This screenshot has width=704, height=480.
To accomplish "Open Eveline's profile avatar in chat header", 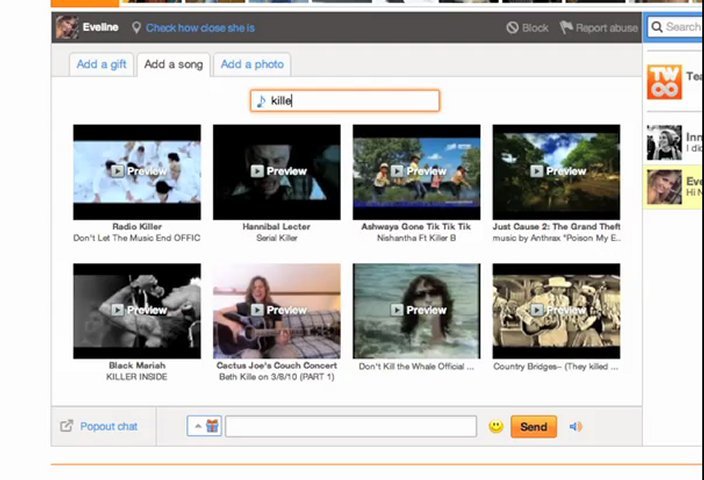I will [67, 27].
